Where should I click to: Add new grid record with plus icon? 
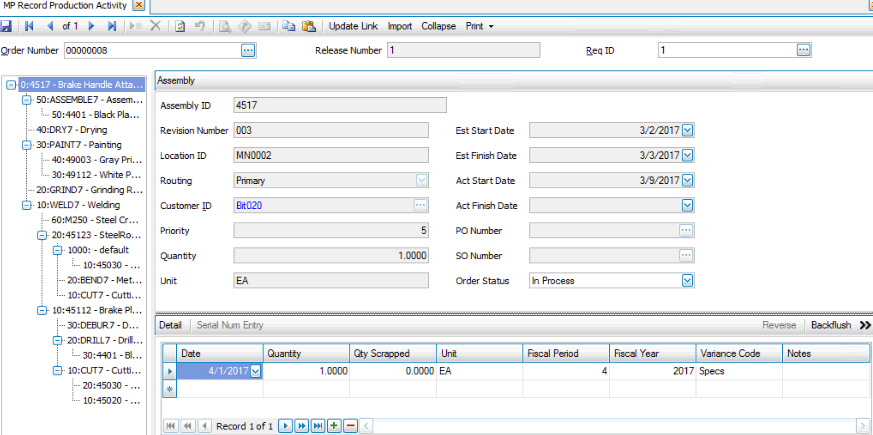334,426
